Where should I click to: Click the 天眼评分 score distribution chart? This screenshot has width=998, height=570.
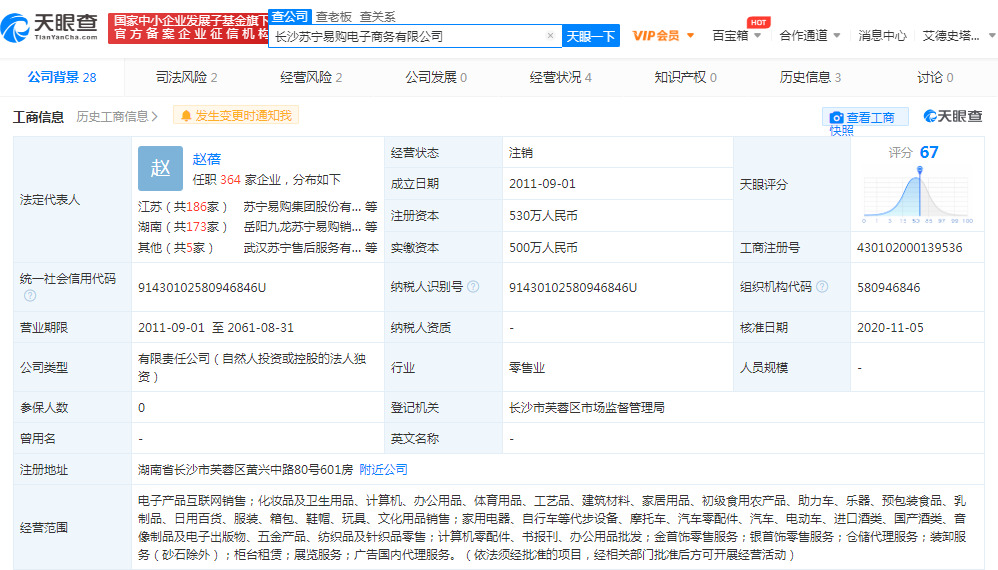click(918, 193)
